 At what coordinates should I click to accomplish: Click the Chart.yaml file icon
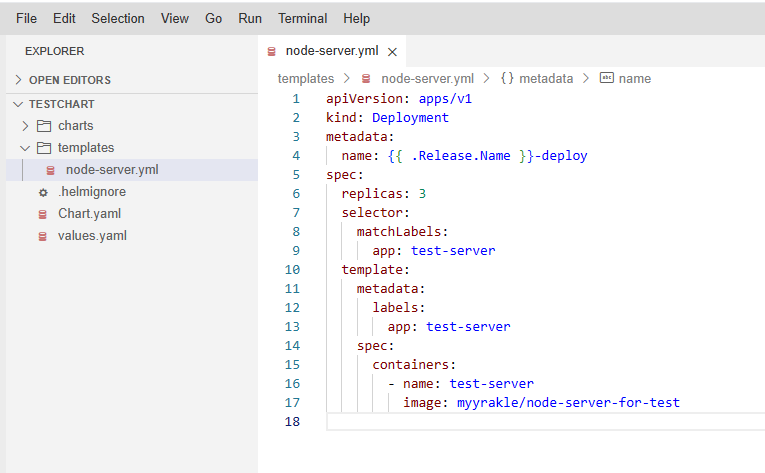[x=43, y=214]
